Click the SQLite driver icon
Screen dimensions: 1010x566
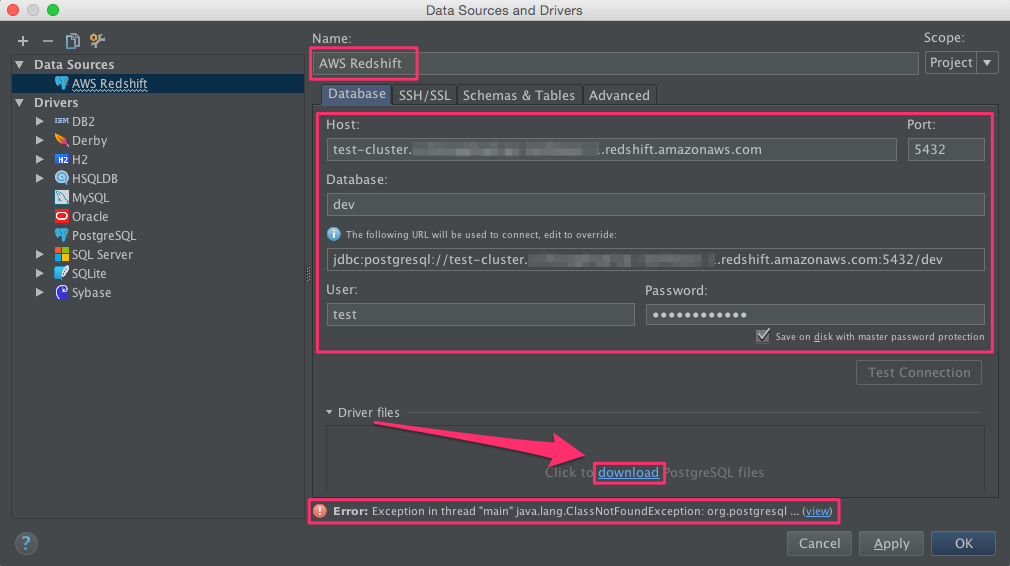pyautogui.click(x=62, y=273)
